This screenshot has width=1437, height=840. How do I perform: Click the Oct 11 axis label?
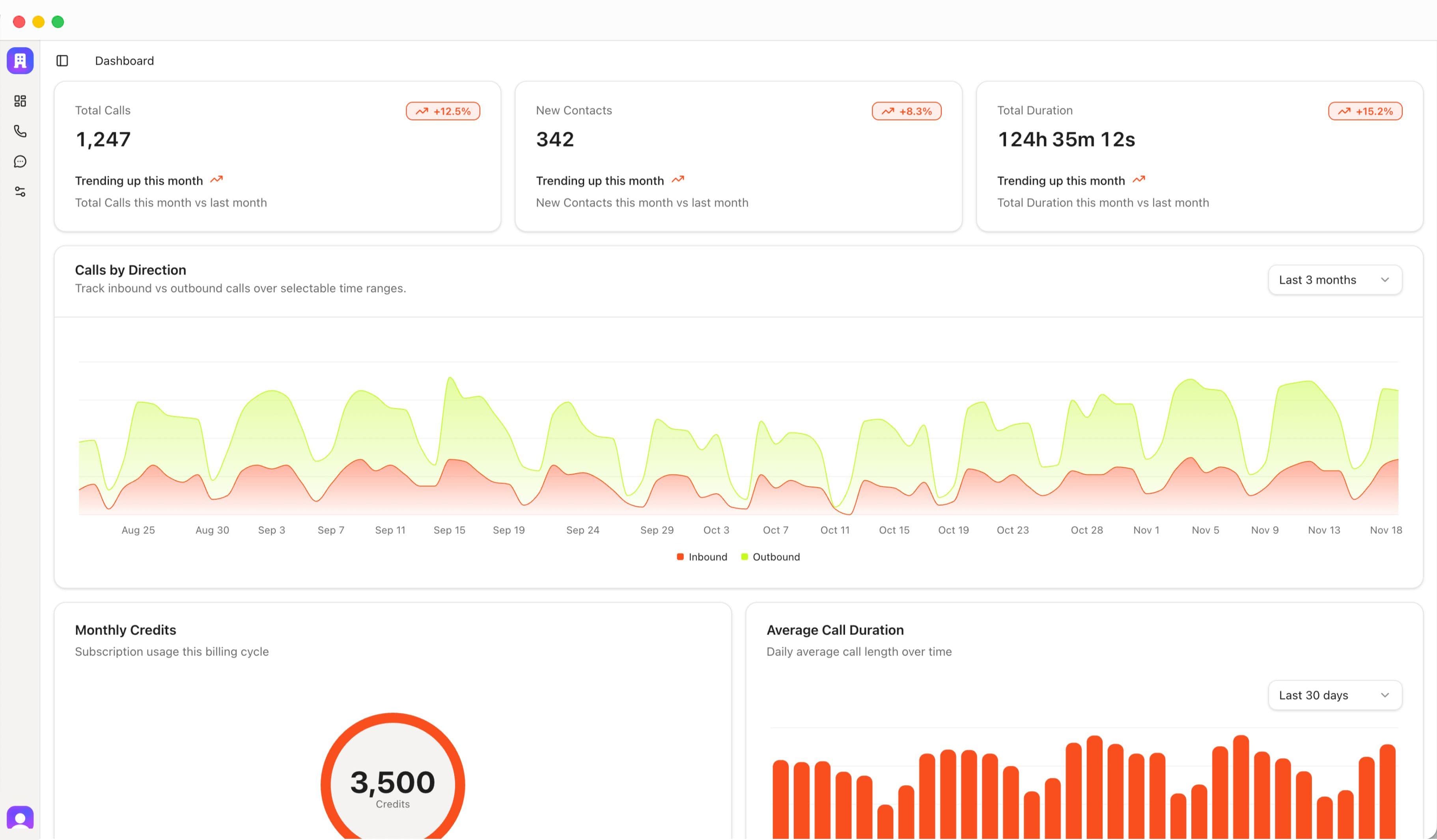pos(834,530)
